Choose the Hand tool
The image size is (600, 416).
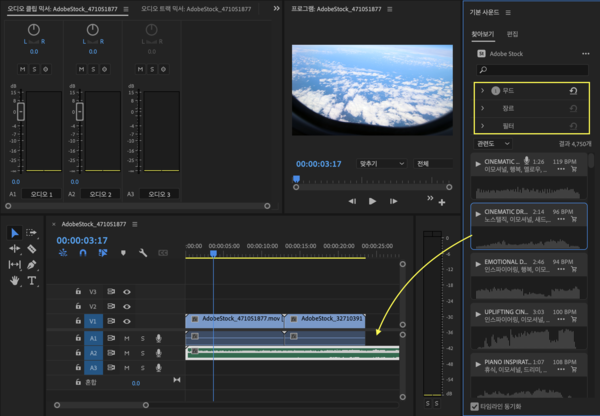click(x=14, y=281)
